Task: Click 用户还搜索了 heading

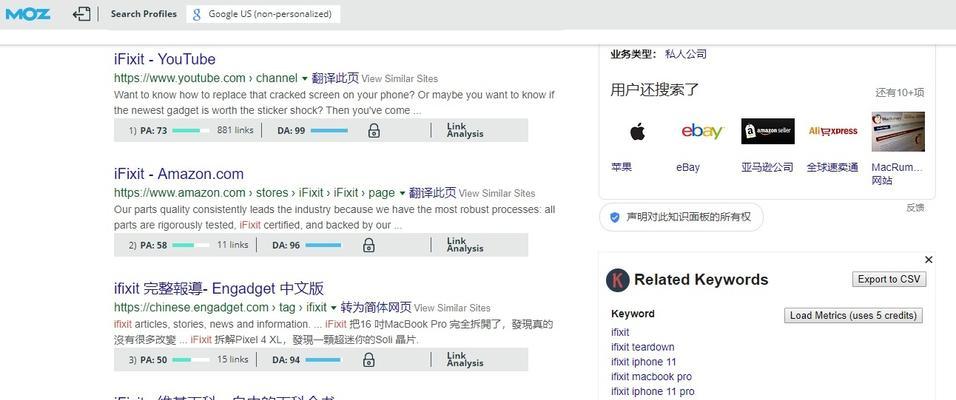Action: (655, 90)
